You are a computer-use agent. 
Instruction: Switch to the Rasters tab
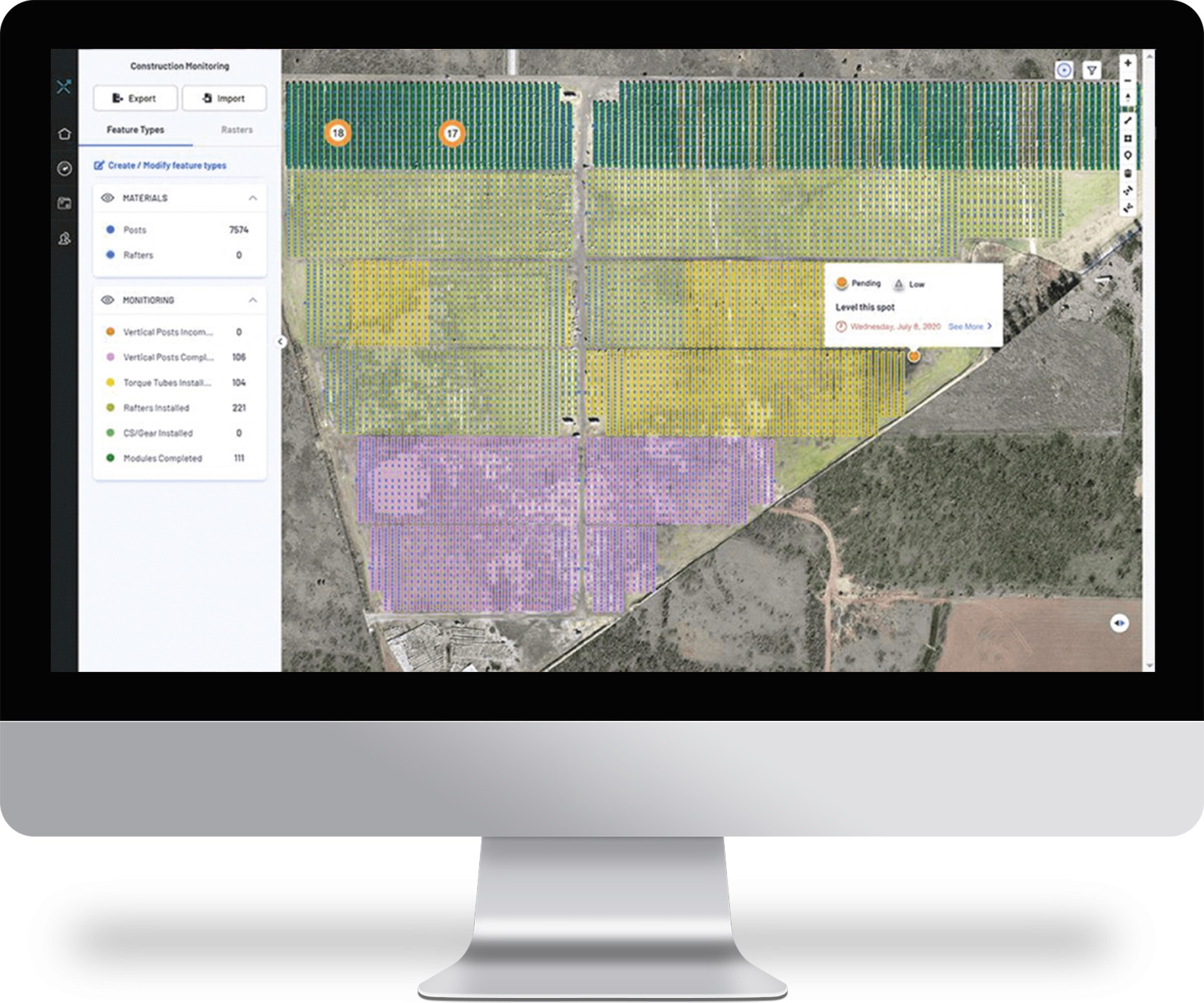point(236,130)
